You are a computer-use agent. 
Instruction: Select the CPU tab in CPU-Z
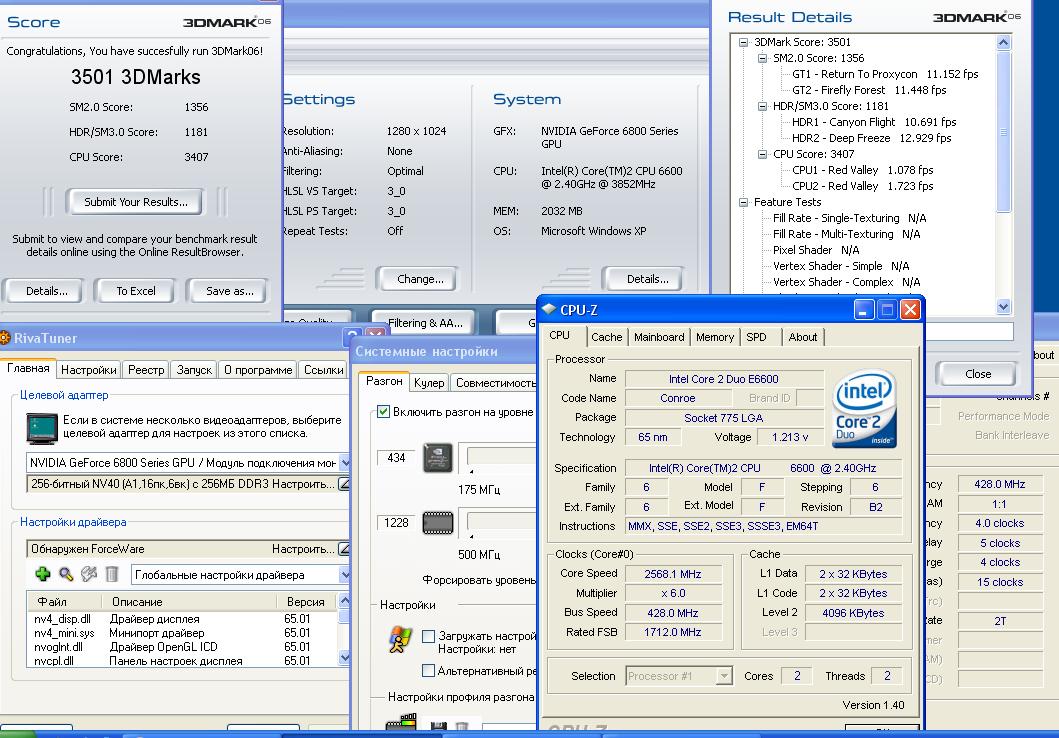click(x=559, y=336)
